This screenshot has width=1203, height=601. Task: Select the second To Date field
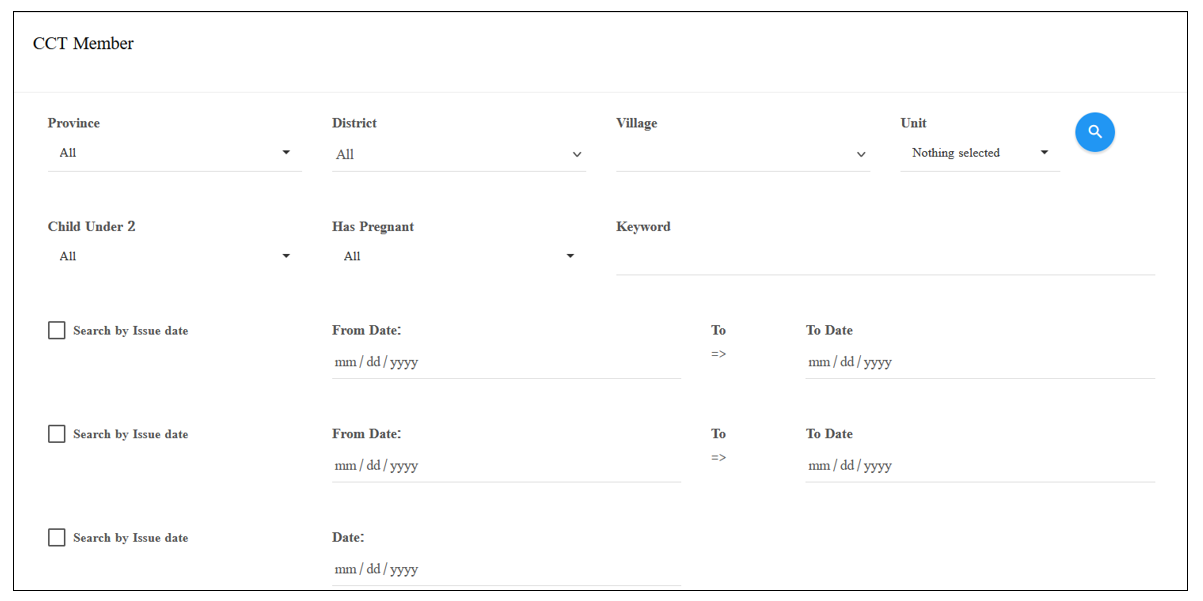pos(980,465)
